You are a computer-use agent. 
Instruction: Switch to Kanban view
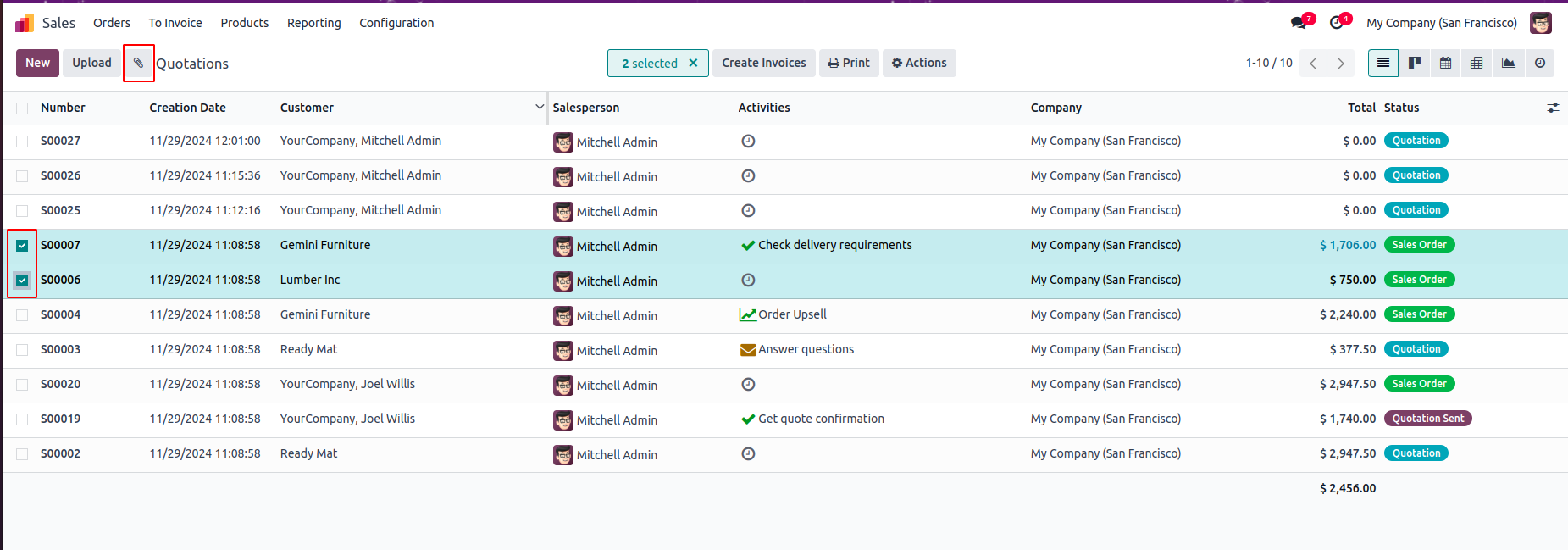click(1414, 63)
